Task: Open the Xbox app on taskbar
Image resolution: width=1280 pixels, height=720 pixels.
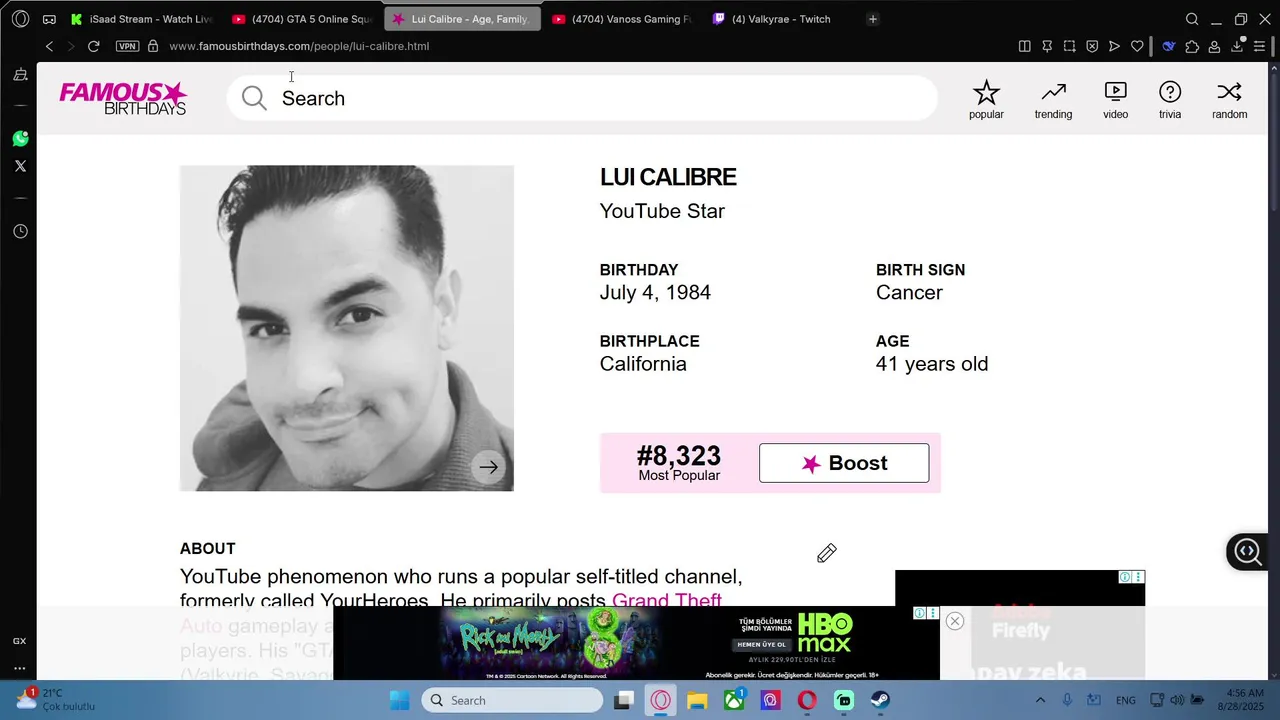Action: point(734,700)
